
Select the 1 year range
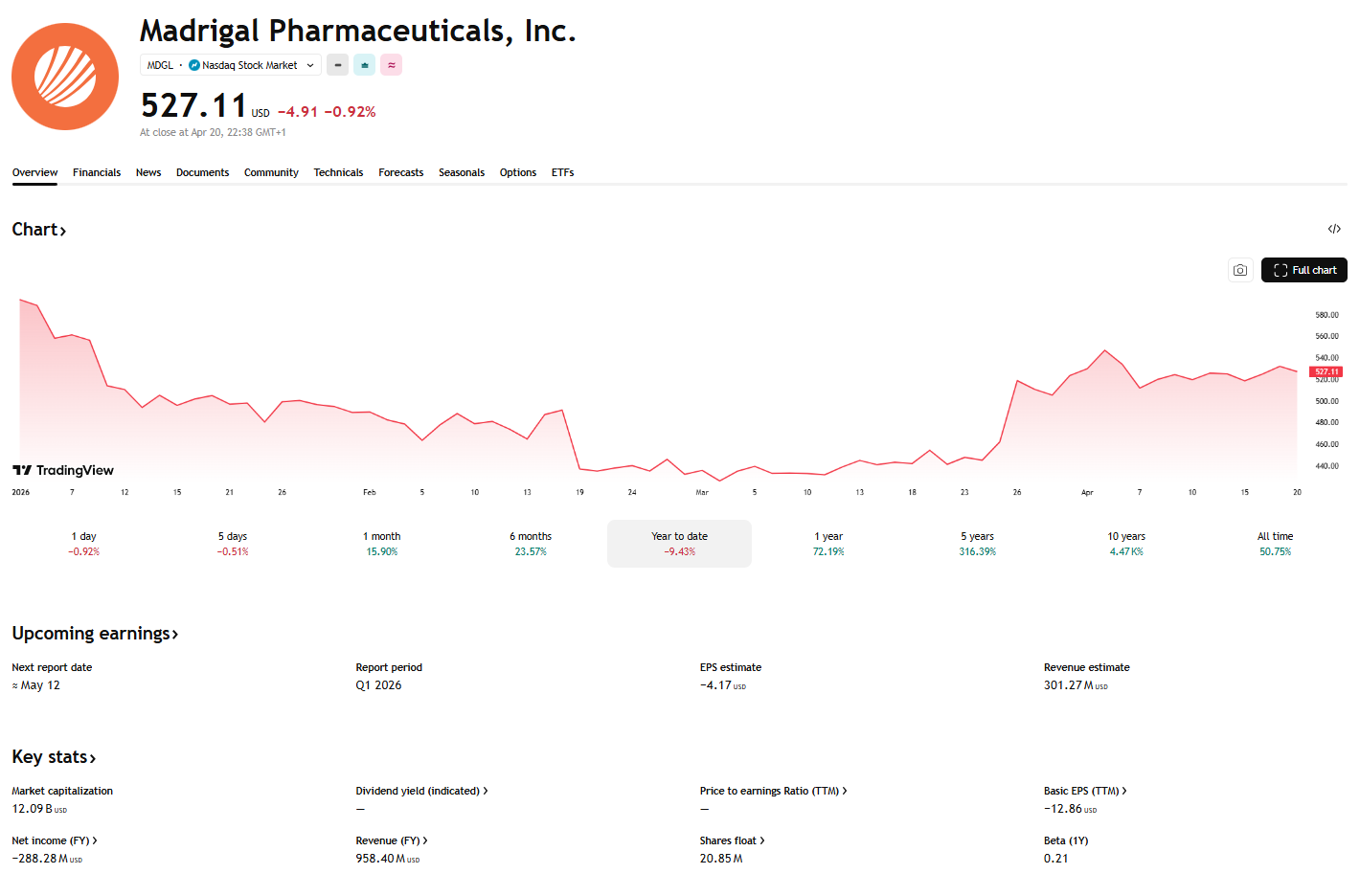(x=828, y=544)
